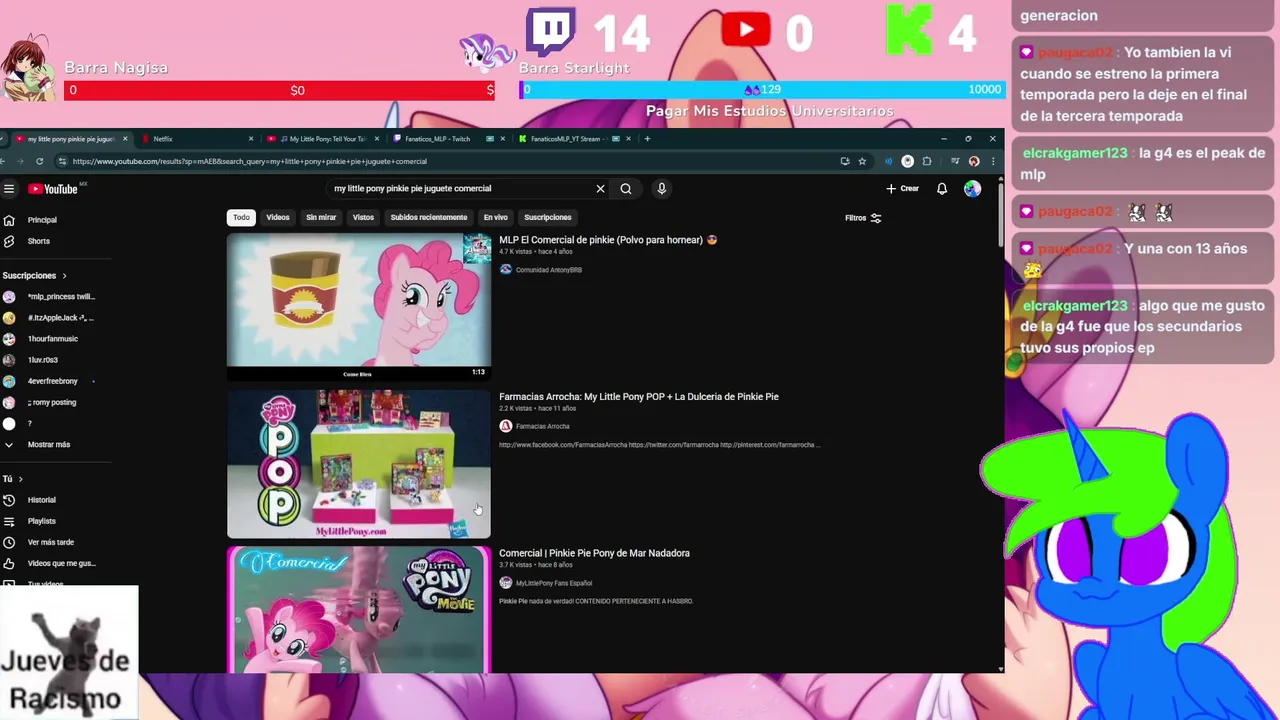
Task: Select the Vistos filter chip
Action: point(363,218)
